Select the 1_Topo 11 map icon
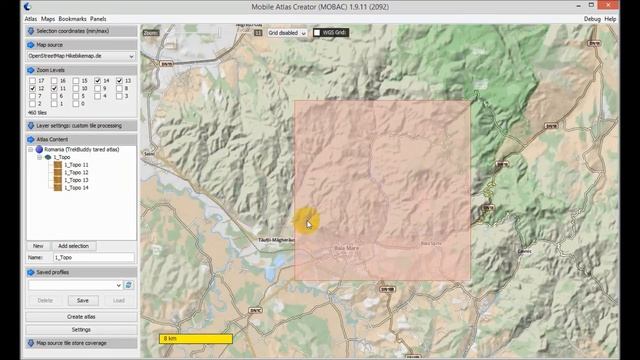This screenshot has width=640, height=360. (58, 165)
